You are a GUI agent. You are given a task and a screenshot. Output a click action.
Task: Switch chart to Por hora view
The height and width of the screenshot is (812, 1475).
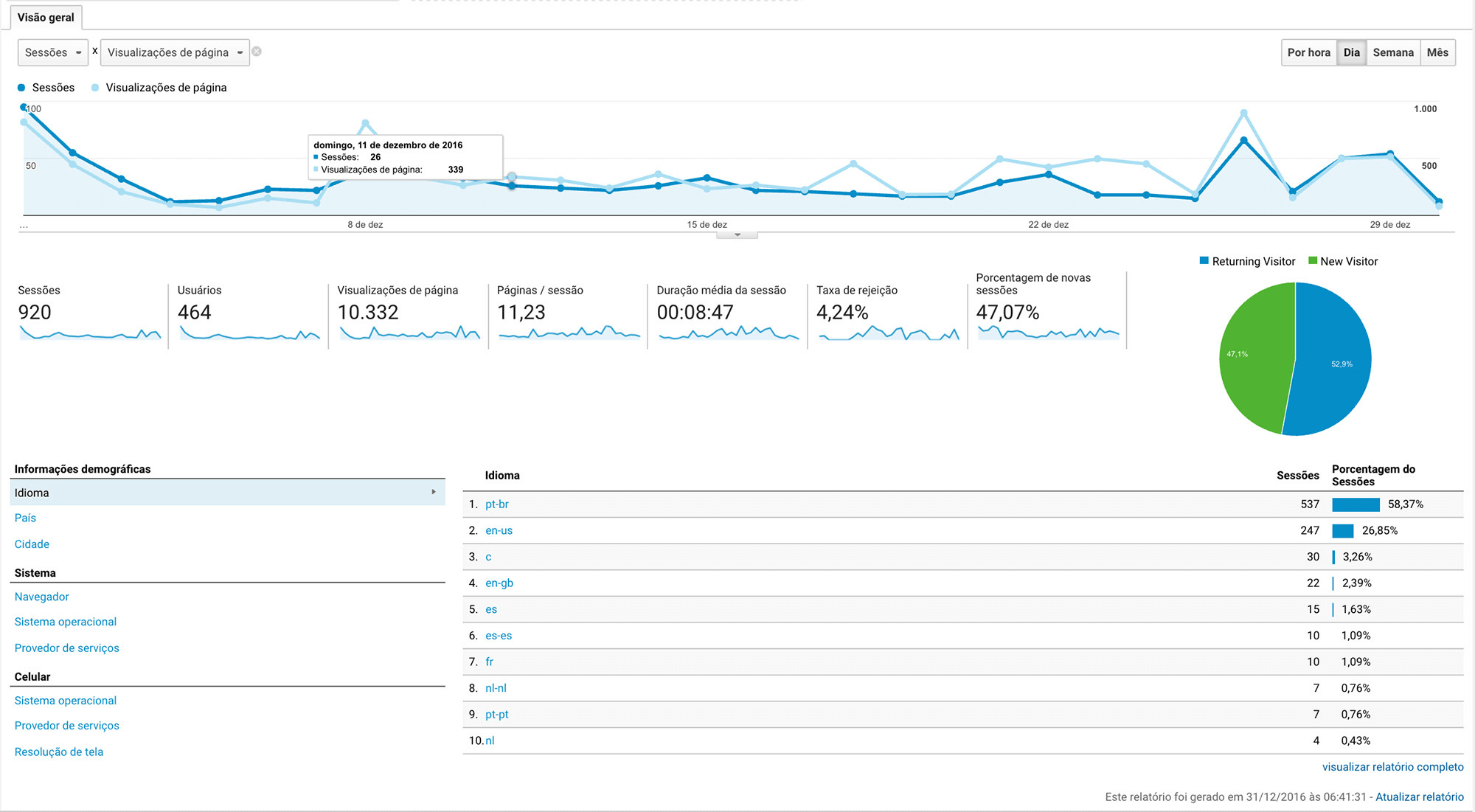click(x=1308, y=52)
